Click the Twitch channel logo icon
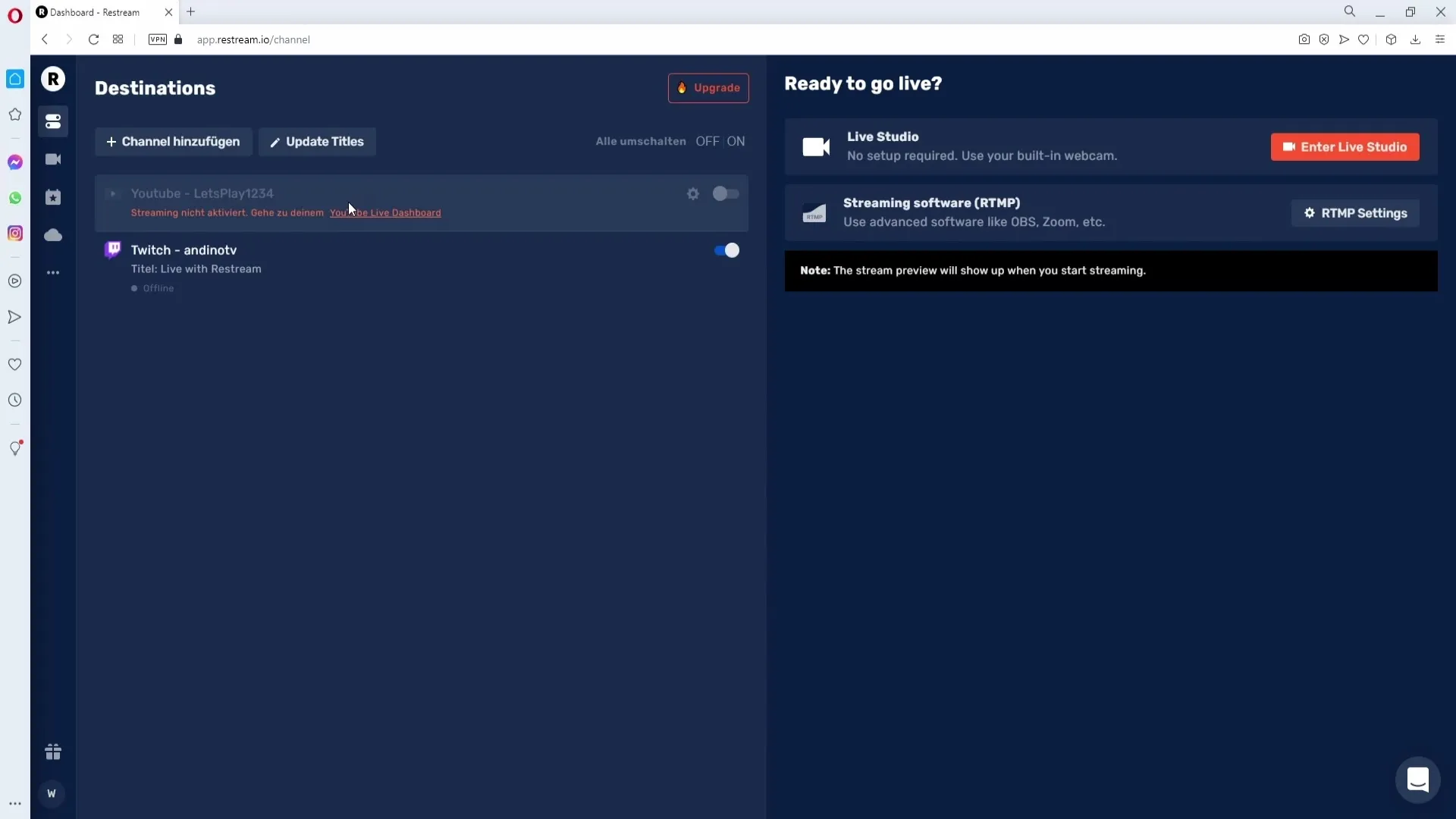 113,249
